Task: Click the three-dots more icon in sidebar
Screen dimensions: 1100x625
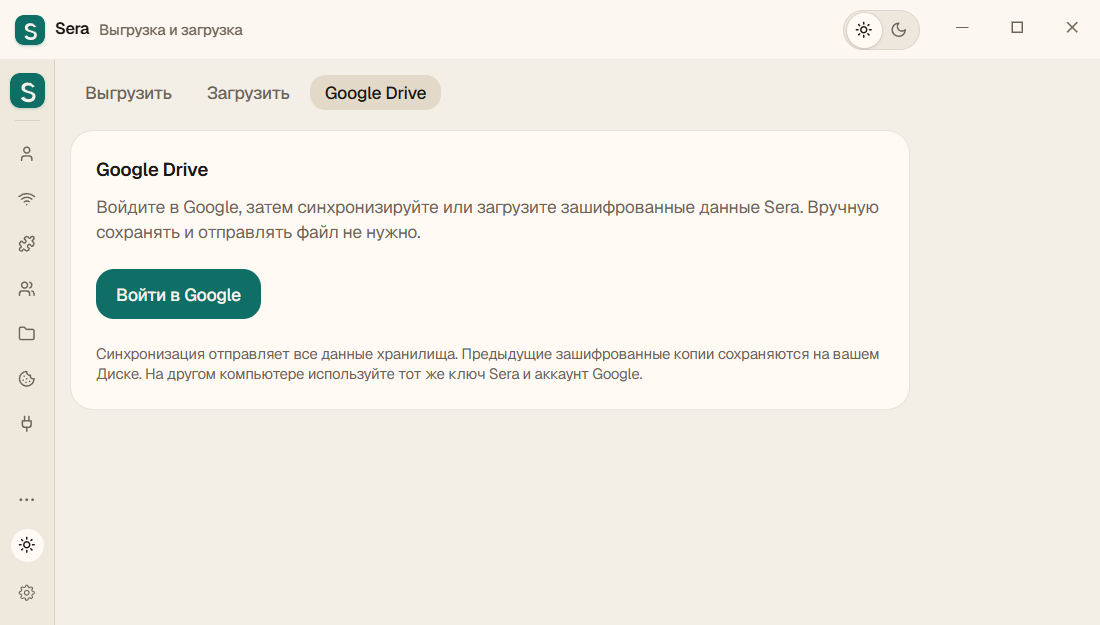Action: [x=27, y=499]
